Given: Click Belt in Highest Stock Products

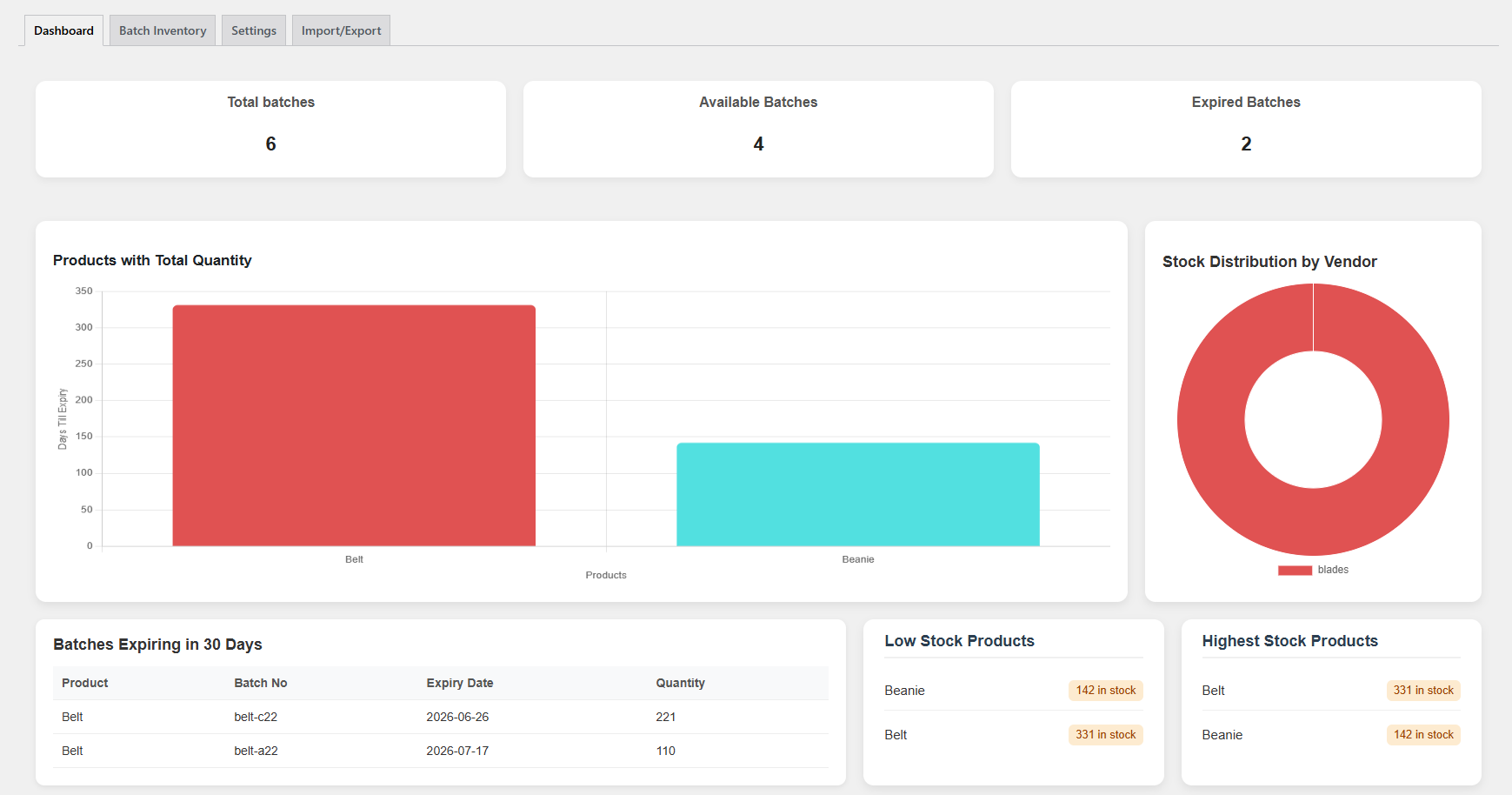Looking at the screenshot, I should pyautogui.click(x=1213, y=691).
